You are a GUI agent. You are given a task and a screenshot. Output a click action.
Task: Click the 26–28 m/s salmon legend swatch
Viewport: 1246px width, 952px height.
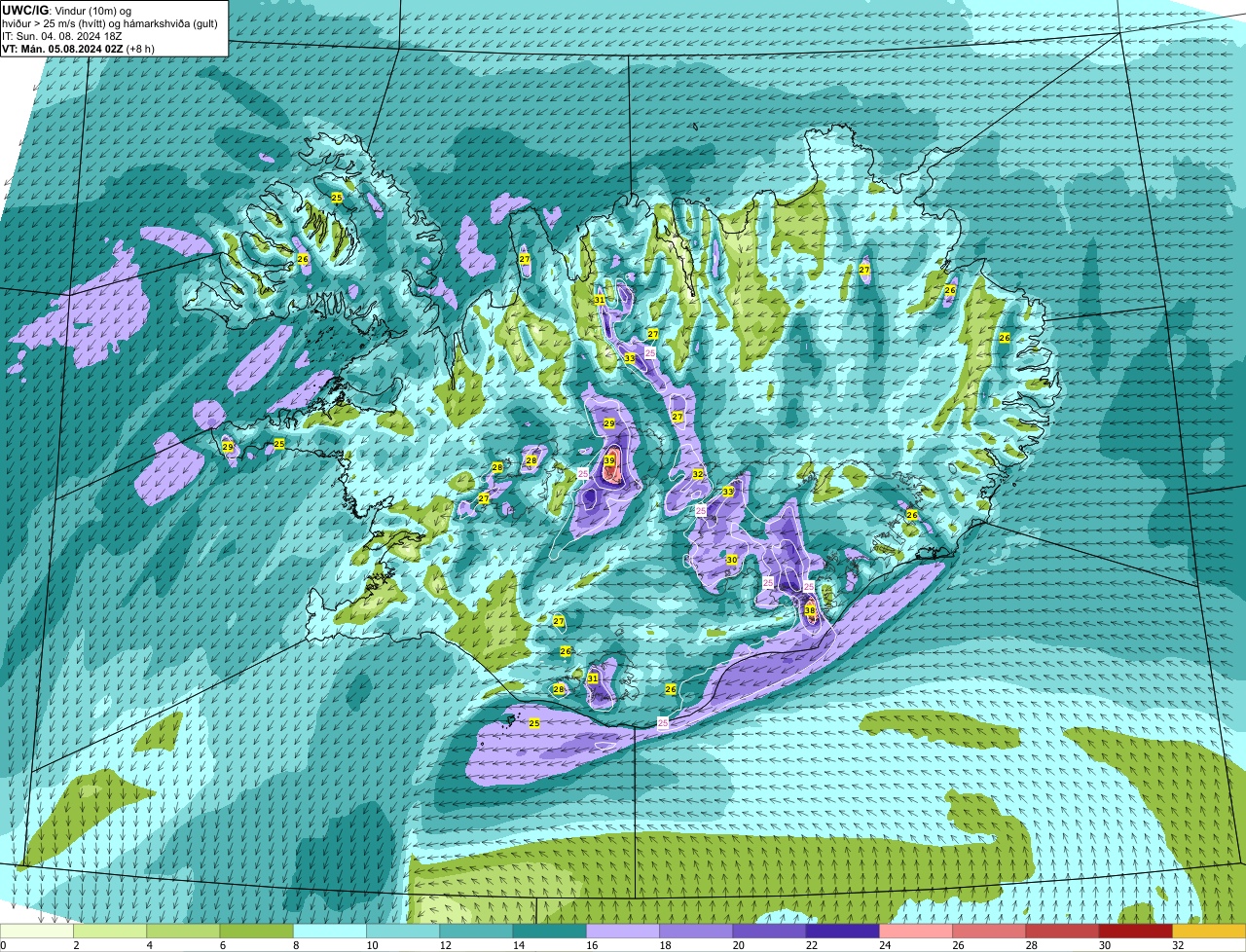click(989, 932)
